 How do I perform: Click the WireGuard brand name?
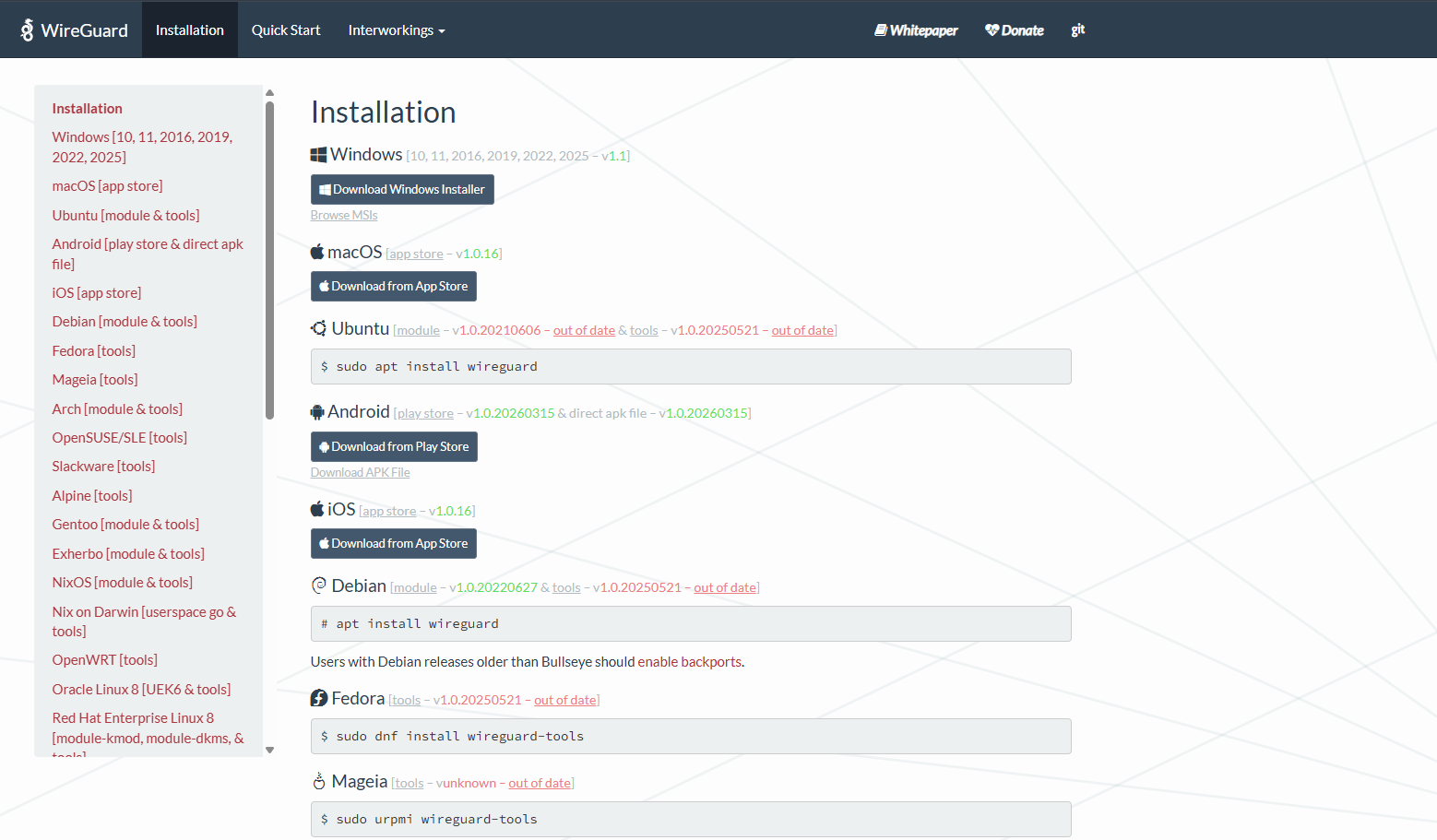coord(85,30)
